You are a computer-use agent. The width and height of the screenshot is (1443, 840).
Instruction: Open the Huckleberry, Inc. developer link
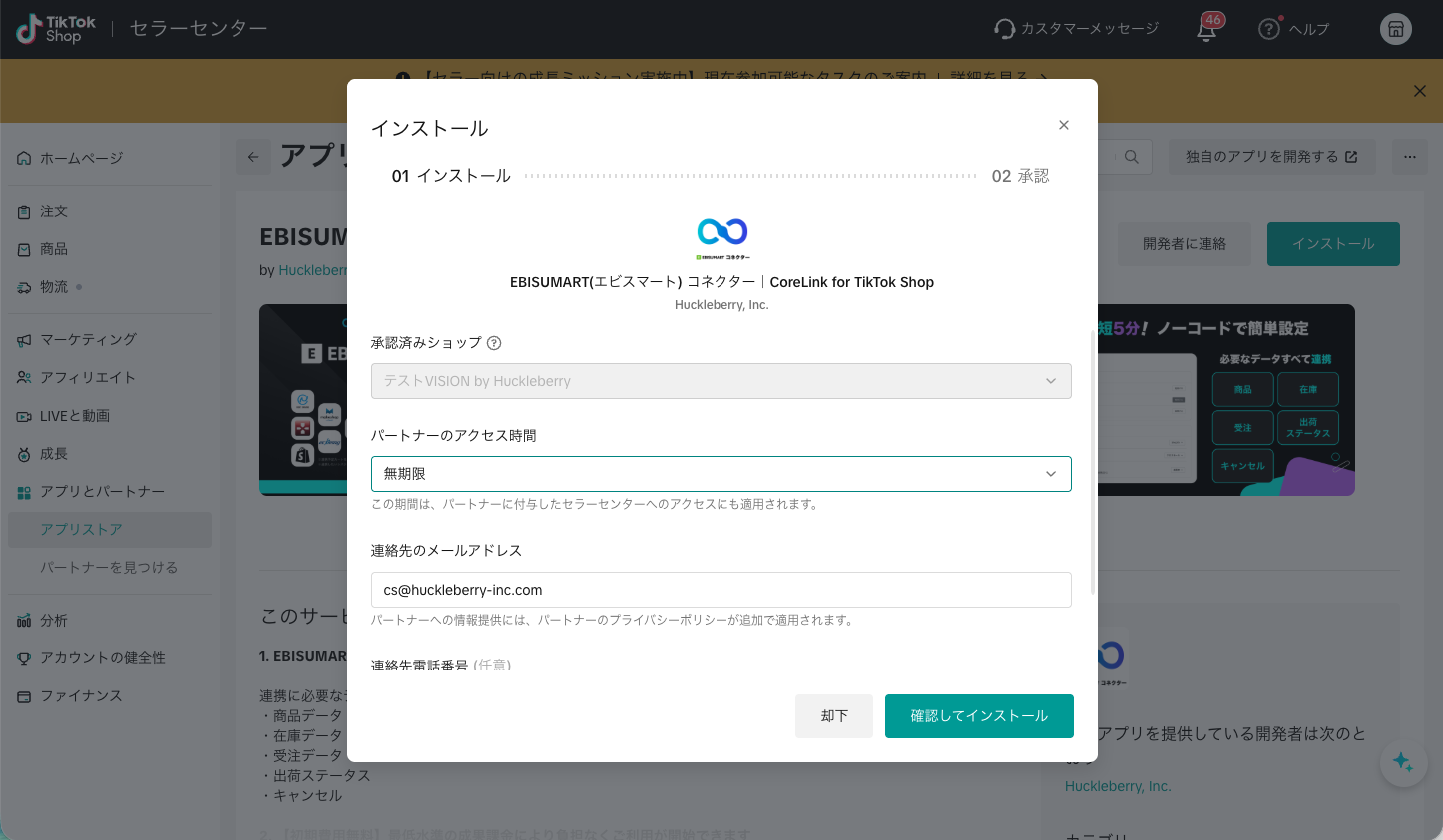pyautogui.click(x=1118, y=786)
